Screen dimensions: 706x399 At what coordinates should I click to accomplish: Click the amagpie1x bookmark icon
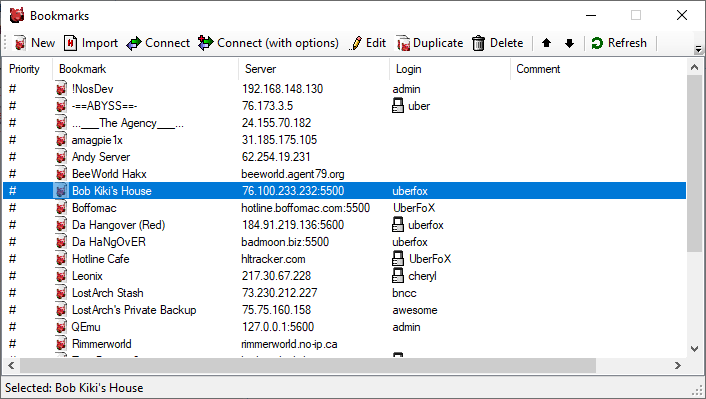tap(61, 140)
